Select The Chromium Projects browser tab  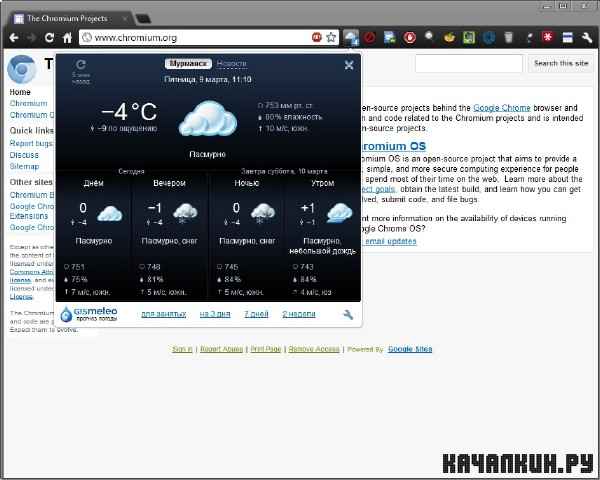67,18
